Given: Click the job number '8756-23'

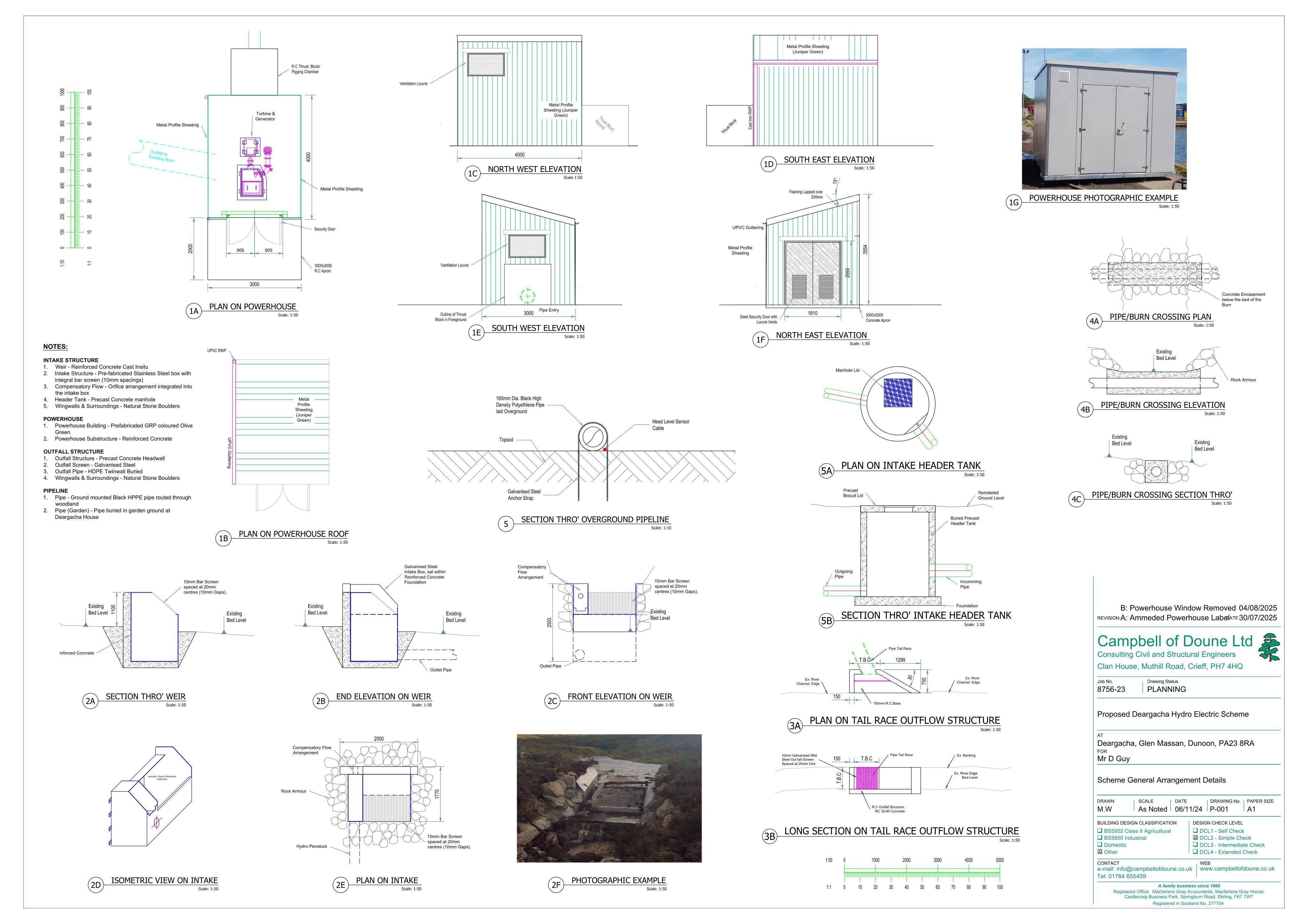Looking at the screenshot, I should pyautogui.click(x=1111, y=689).
